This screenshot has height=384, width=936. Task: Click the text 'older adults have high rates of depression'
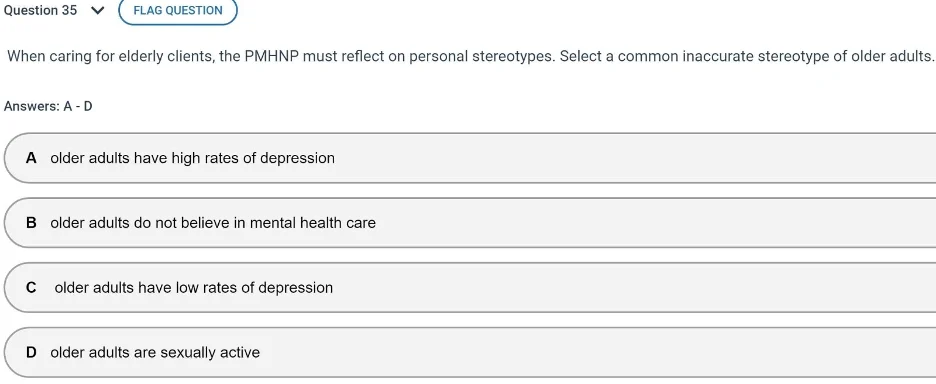point(192,158)
